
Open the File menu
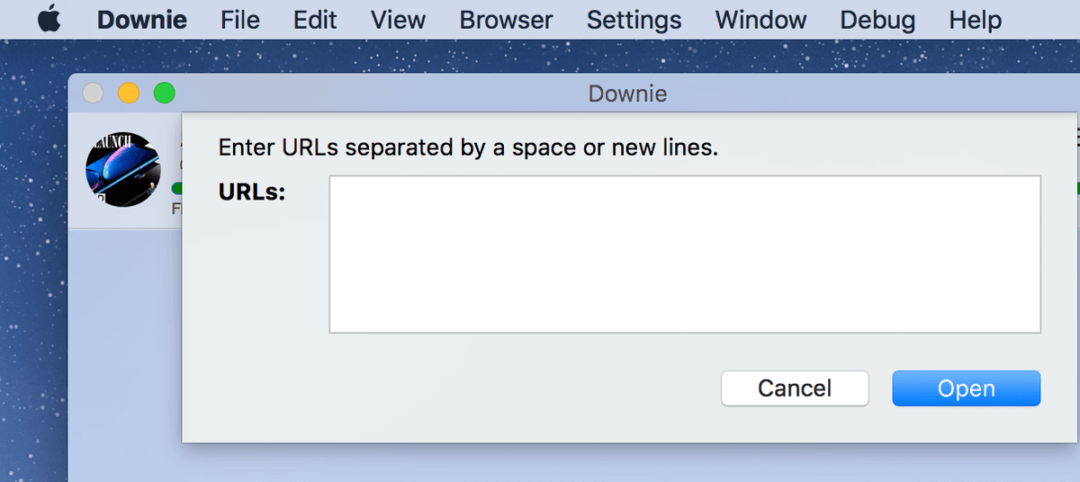pos(239,20)
